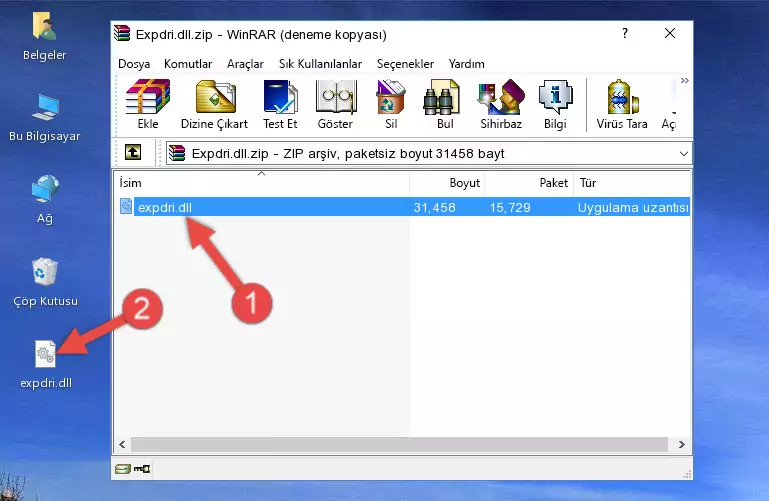Click the Sil delete icon
Image resolution: width=769 pixels, height=501 pixels.
click(391, 104)
